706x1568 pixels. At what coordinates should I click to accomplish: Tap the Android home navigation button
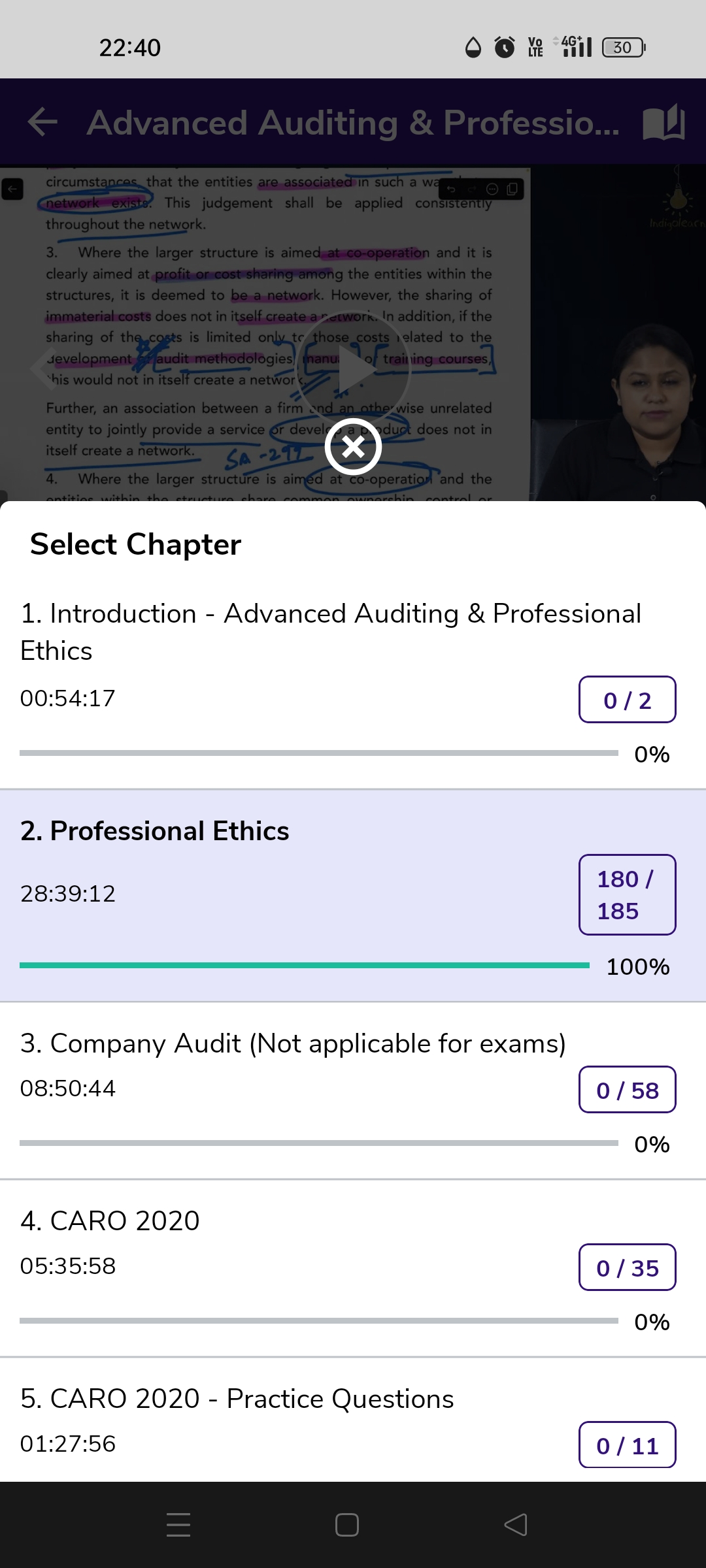tap(346, 1525)
